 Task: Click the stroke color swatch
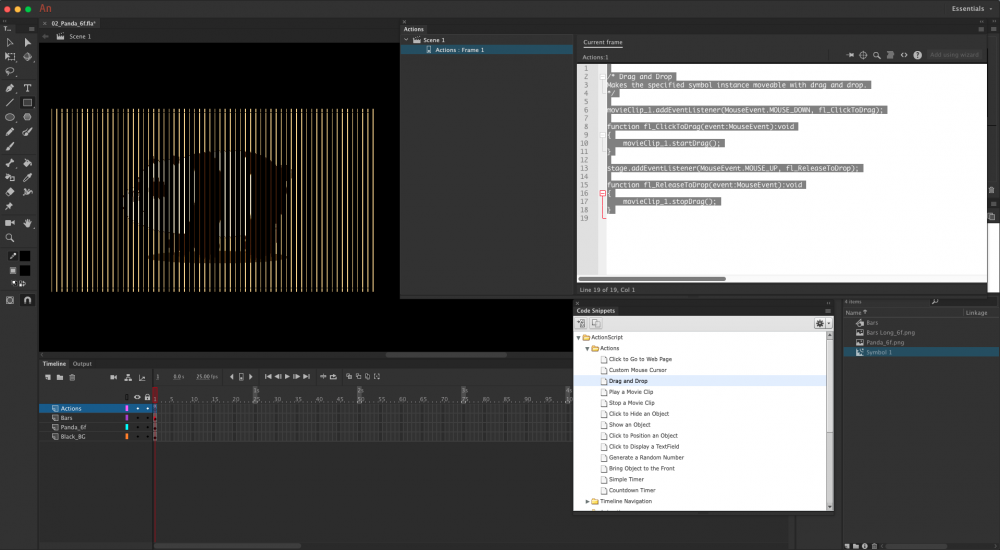pos(25,256)
